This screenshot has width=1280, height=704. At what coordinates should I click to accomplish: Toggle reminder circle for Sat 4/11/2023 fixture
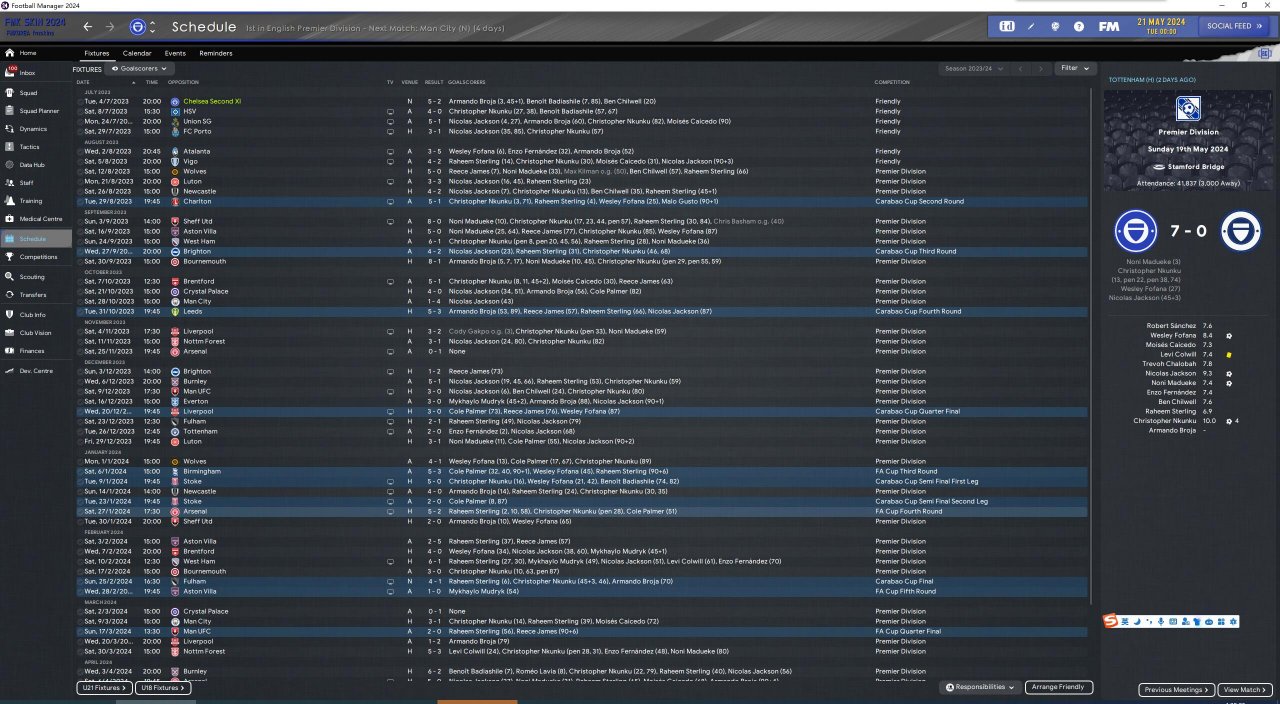pos(81,331)
